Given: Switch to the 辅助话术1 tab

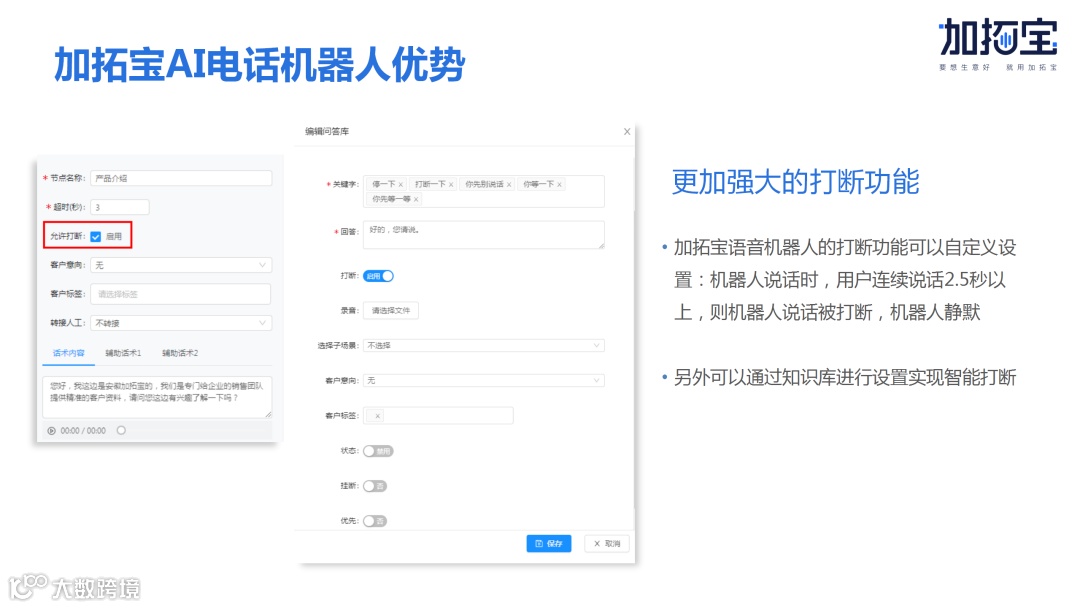Looking at the screenshot, I should pyautogui.click(x=123, y=353).
